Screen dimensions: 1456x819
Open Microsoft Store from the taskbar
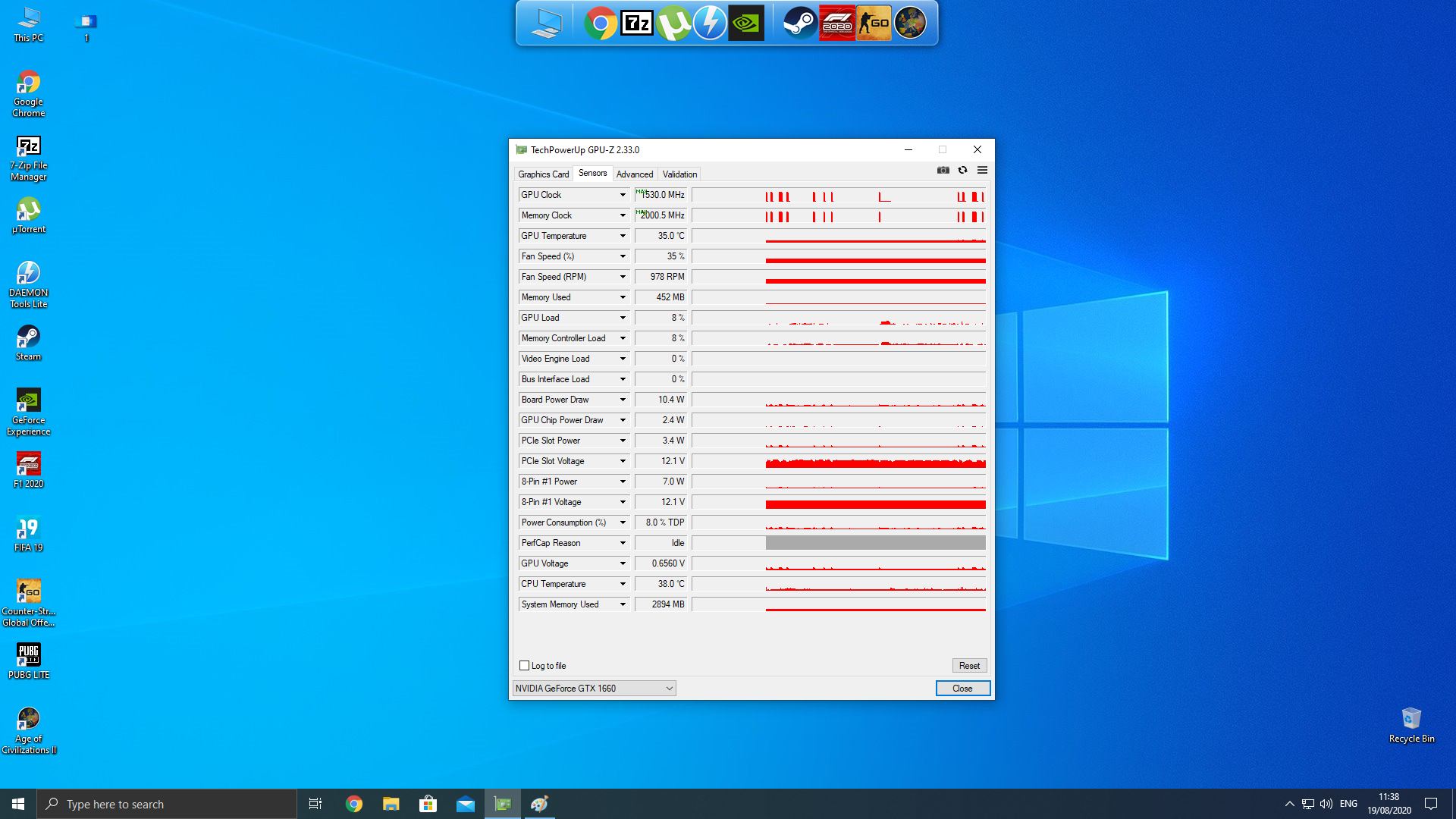(x=428, y=804)
